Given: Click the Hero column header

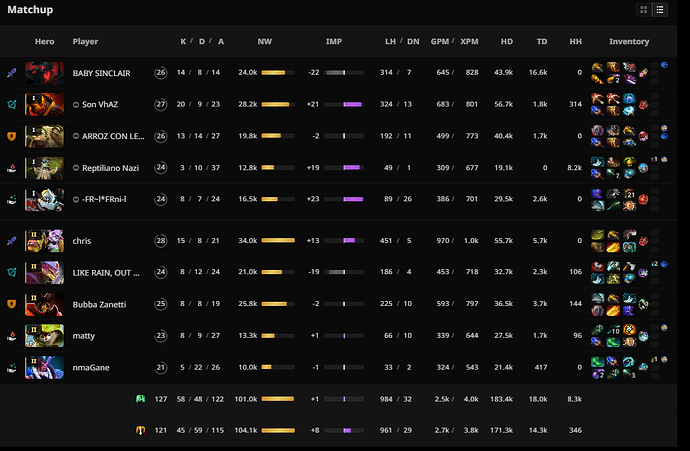Looking at the screenshot, I should (x=44, y=41).
